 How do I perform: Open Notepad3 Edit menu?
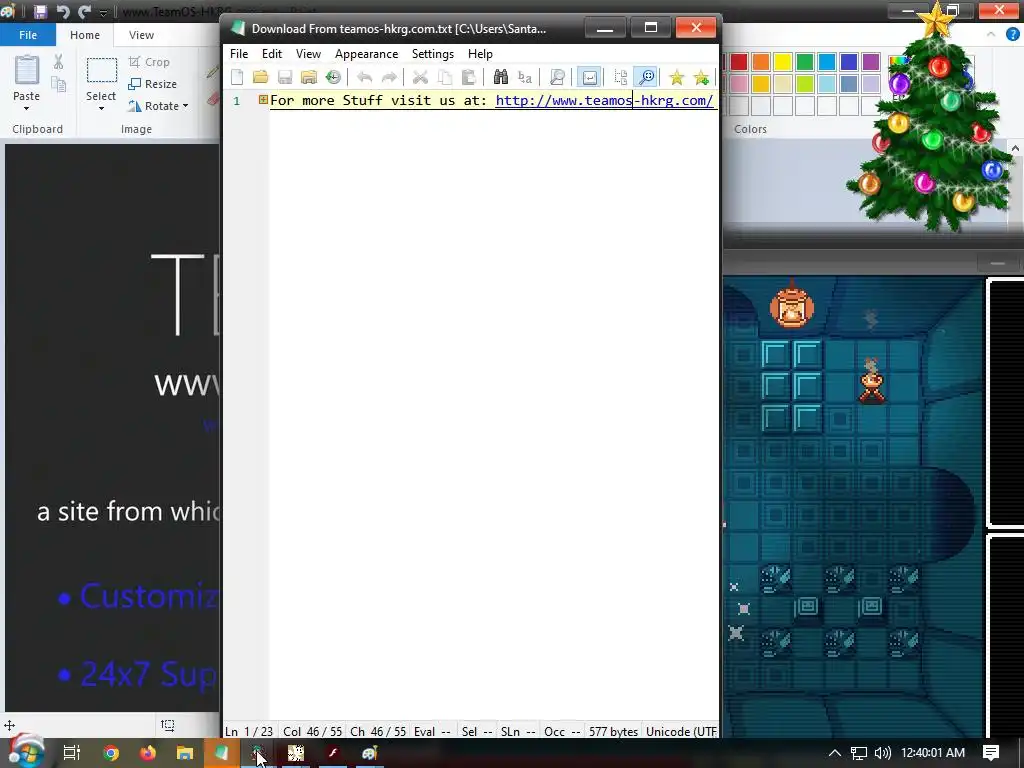pos(272,54)
